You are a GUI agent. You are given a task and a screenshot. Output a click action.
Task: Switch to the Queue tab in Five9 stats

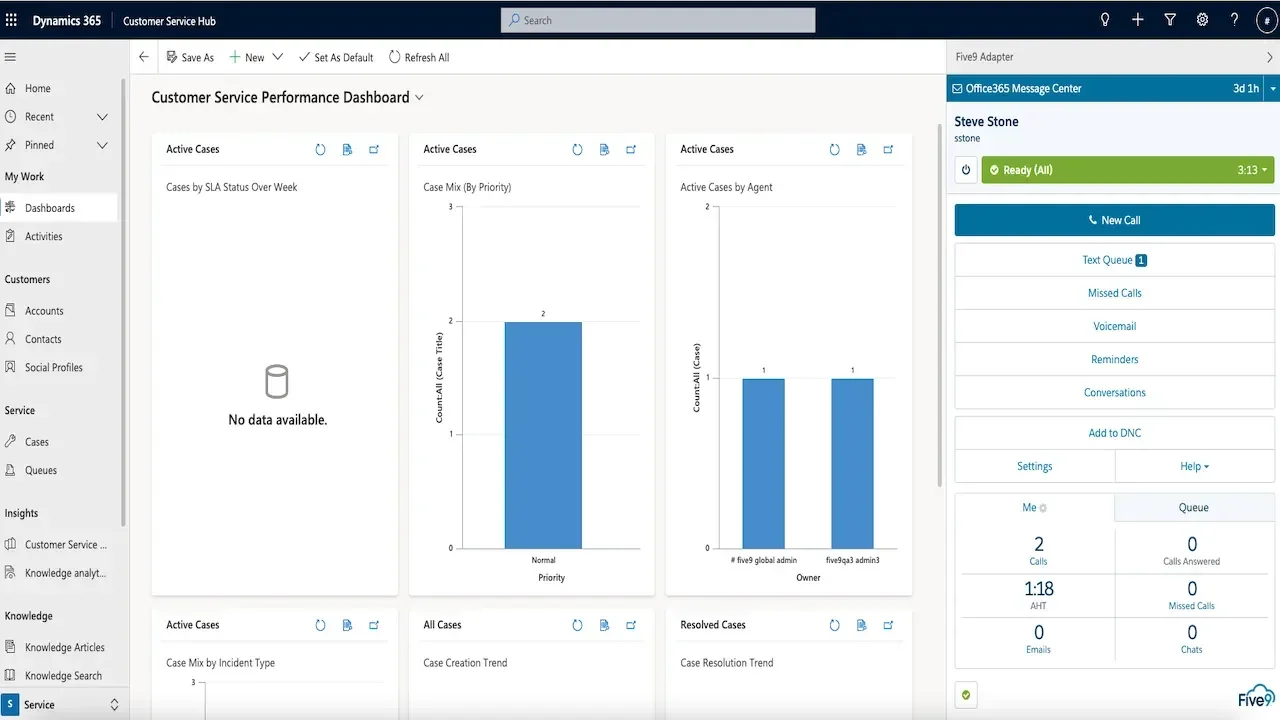click(x=1193, y=507)
